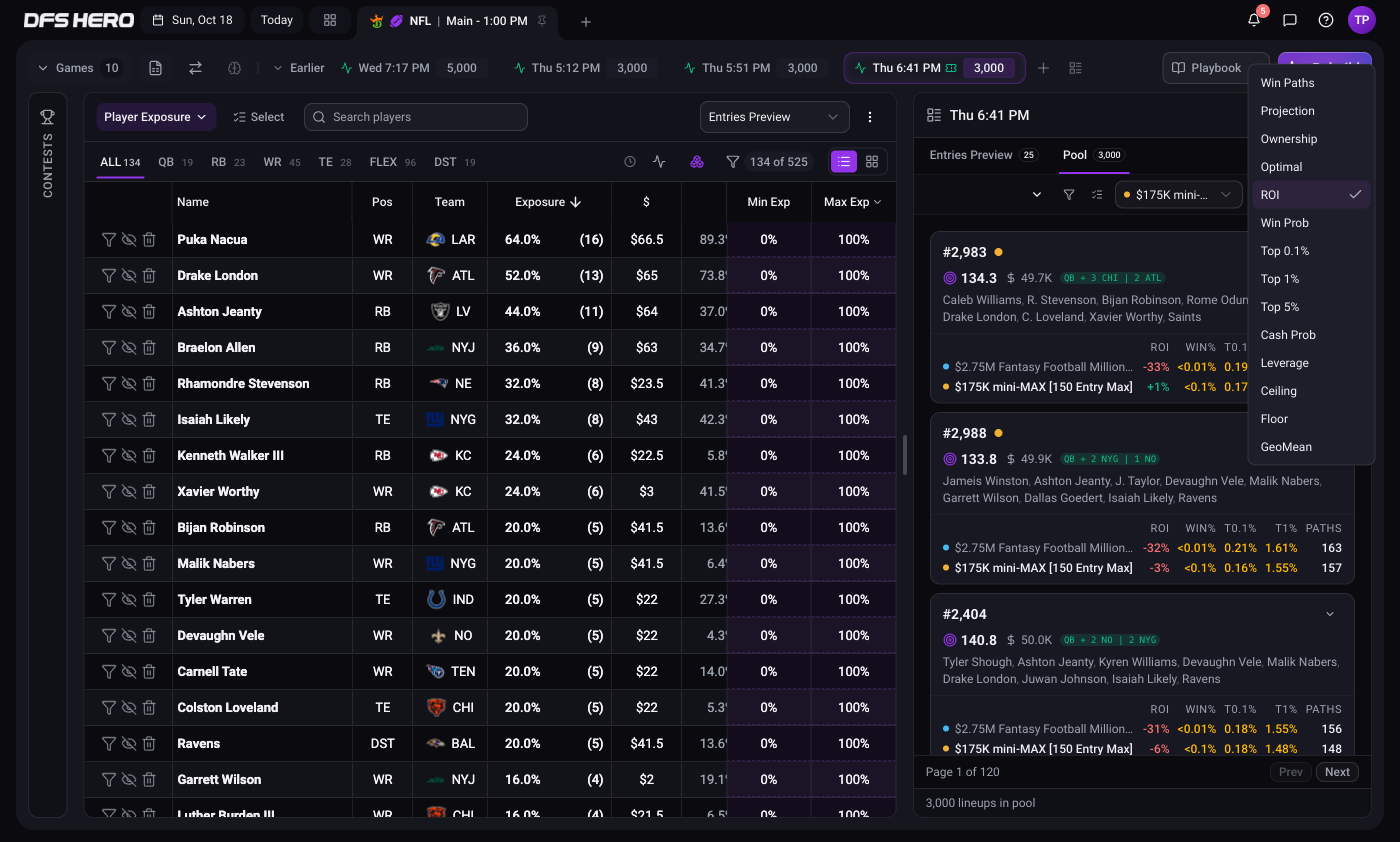Switch to the Entries Preview tab
This screenshot has height=842, width=1400.
[983, 155]
